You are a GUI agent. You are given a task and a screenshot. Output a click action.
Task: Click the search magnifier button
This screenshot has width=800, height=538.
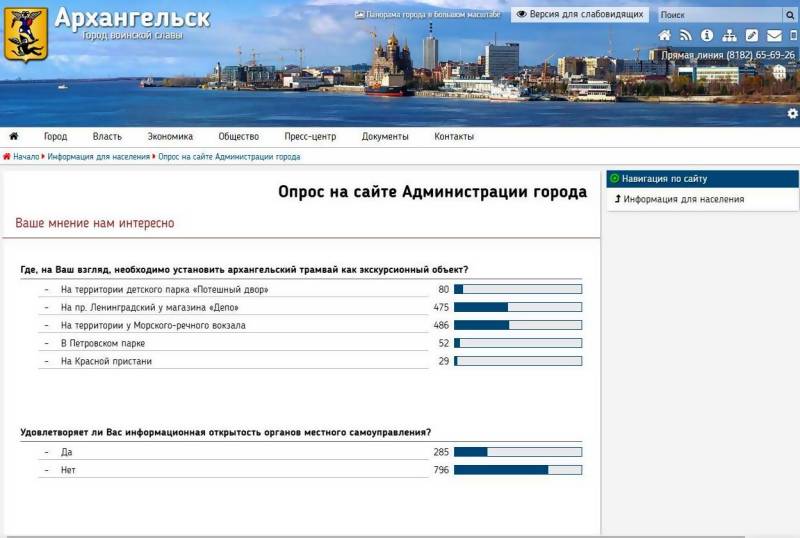pos(790,15)
